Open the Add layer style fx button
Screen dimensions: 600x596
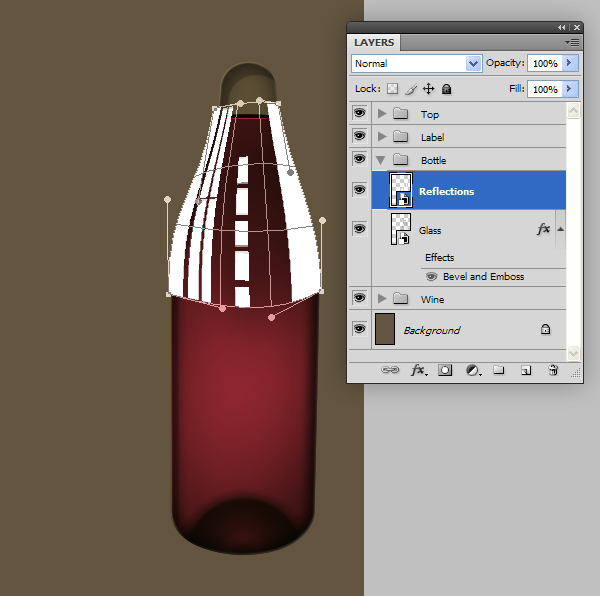click(x=419, y=370)
